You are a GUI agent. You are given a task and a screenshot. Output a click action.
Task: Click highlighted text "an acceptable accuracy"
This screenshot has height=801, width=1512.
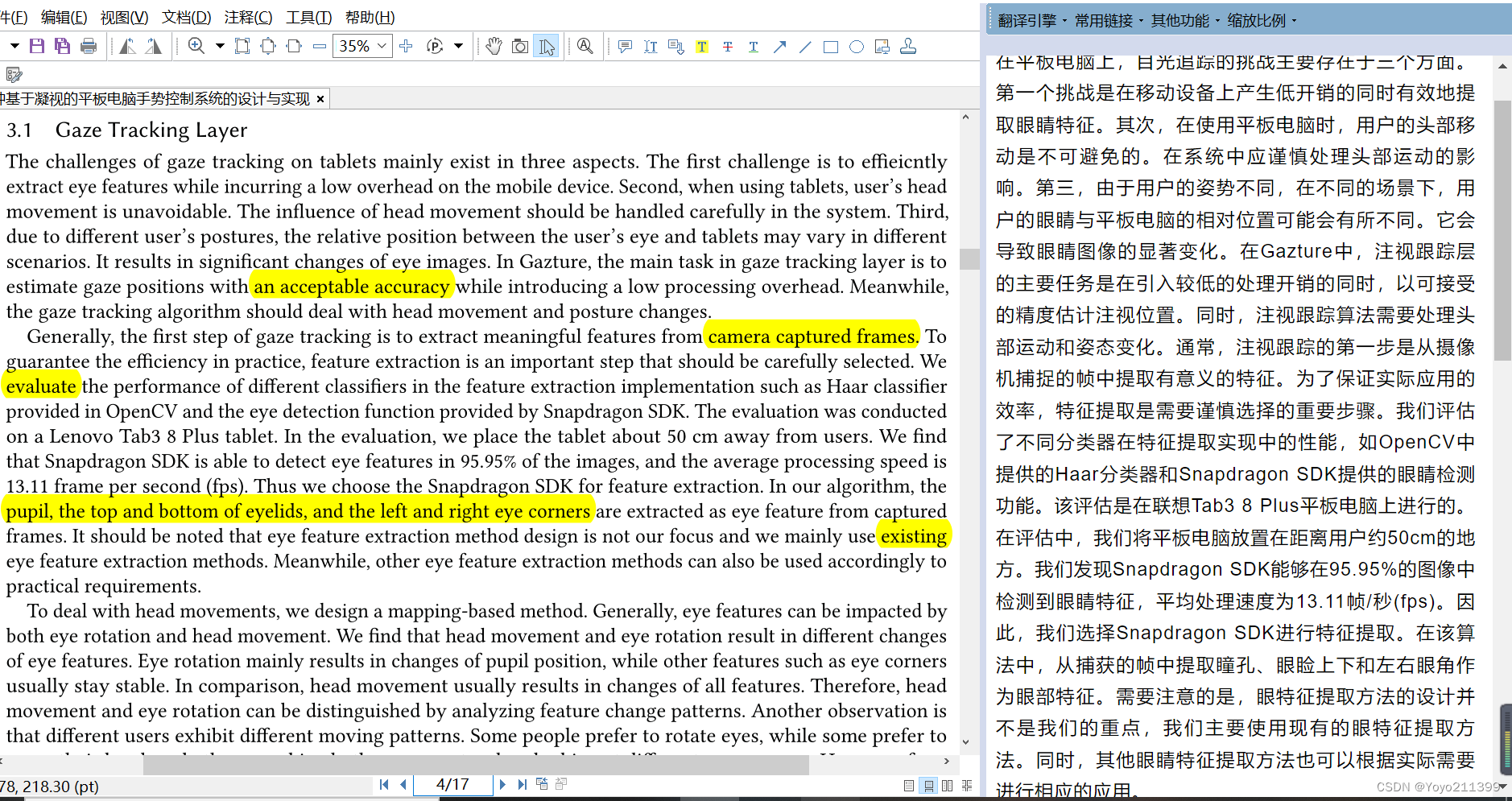click(352, 287)
